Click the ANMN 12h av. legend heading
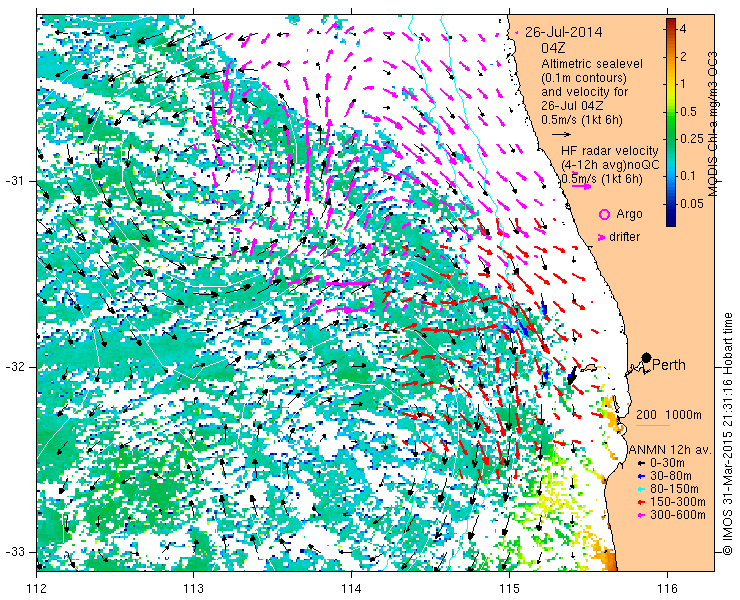 point(671,449)
